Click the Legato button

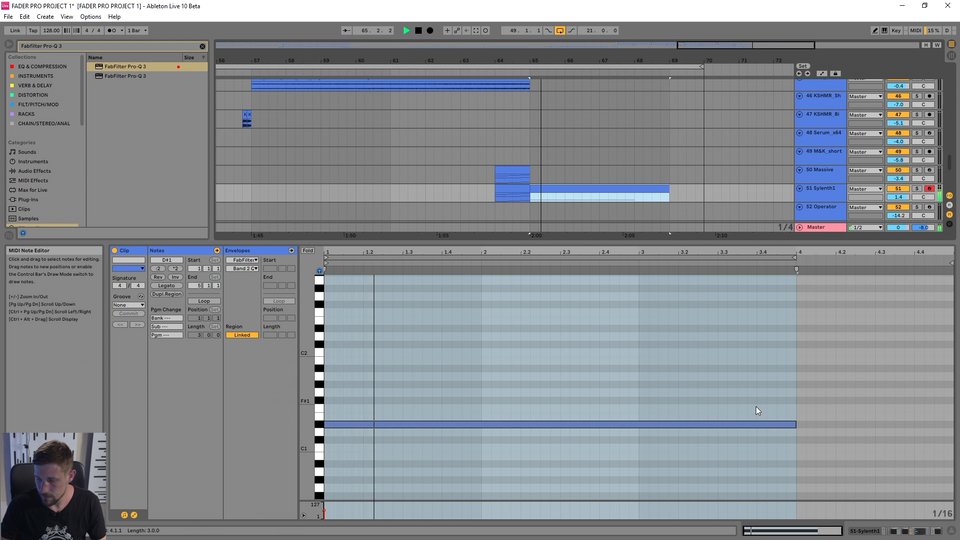coord(167,285)
